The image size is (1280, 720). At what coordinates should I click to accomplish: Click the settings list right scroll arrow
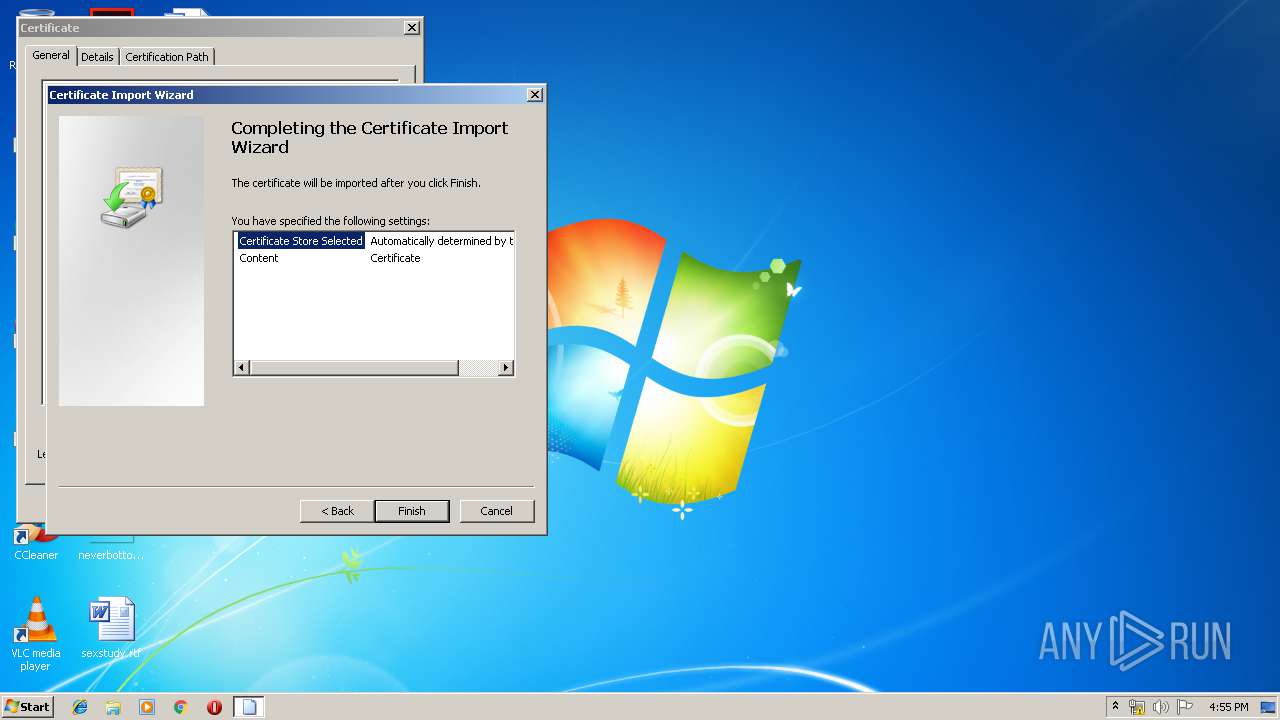tap(505, 368)
